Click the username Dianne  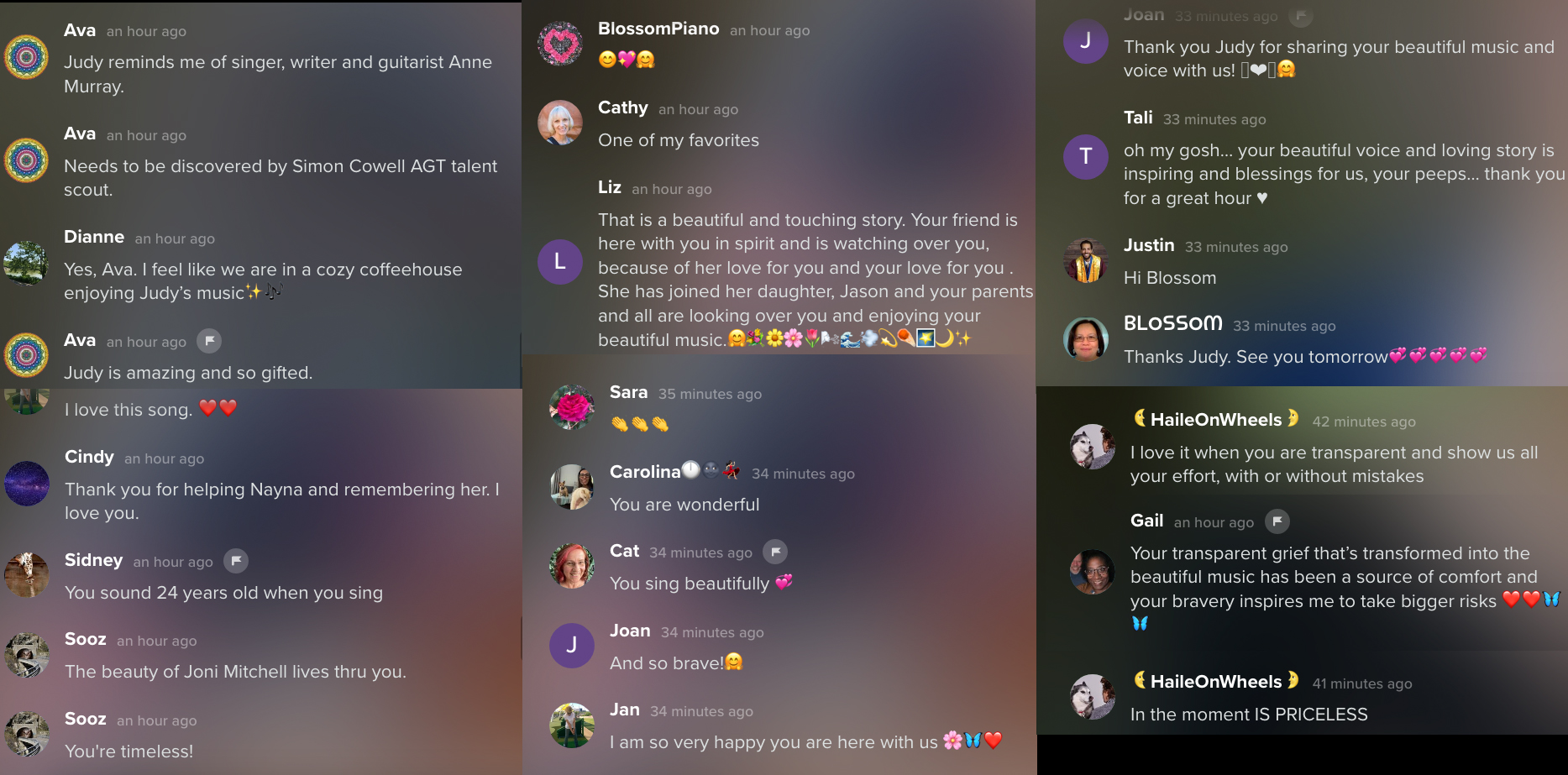[94, 237]
